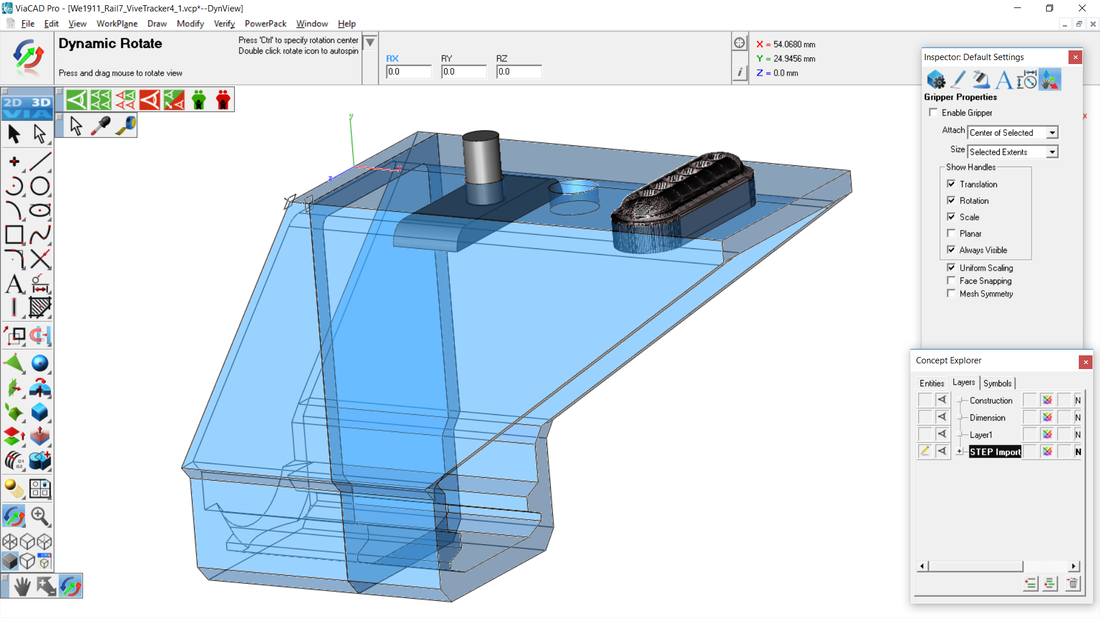
Task: Check the Planar handle option
Action: (x=951, y=234)
